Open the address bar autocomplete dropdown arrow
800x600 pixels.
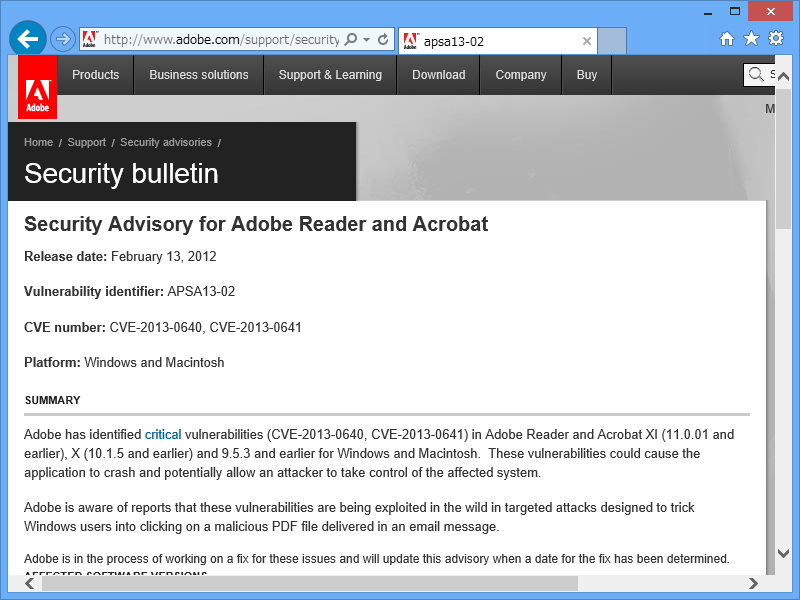[366, 39]
